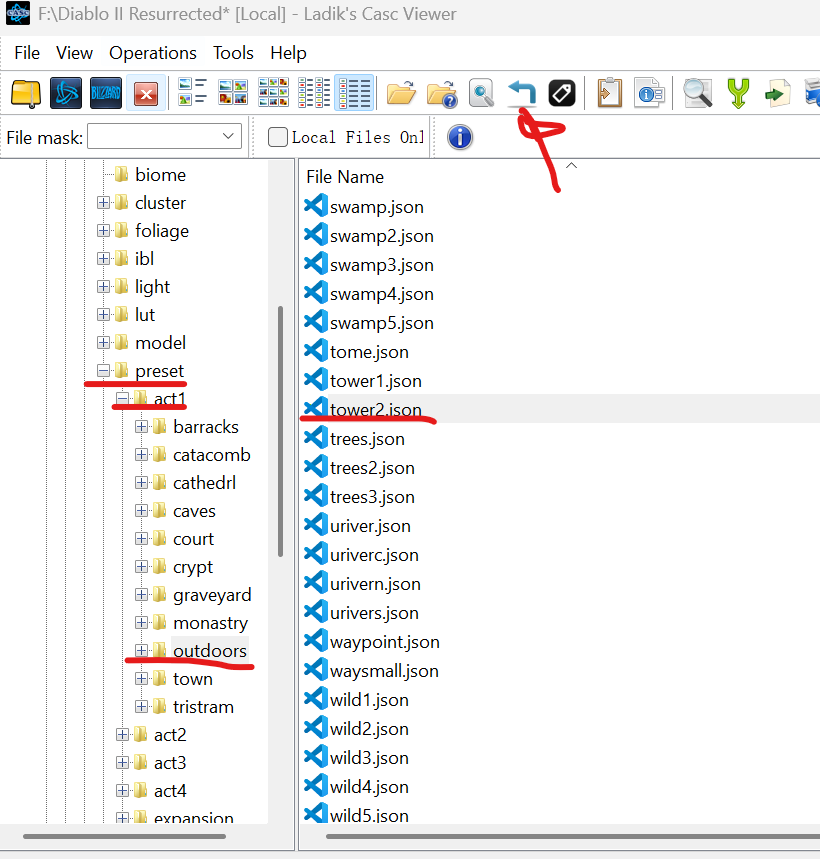
Task: Select the town folder in tree
Action: coord(193,679)
